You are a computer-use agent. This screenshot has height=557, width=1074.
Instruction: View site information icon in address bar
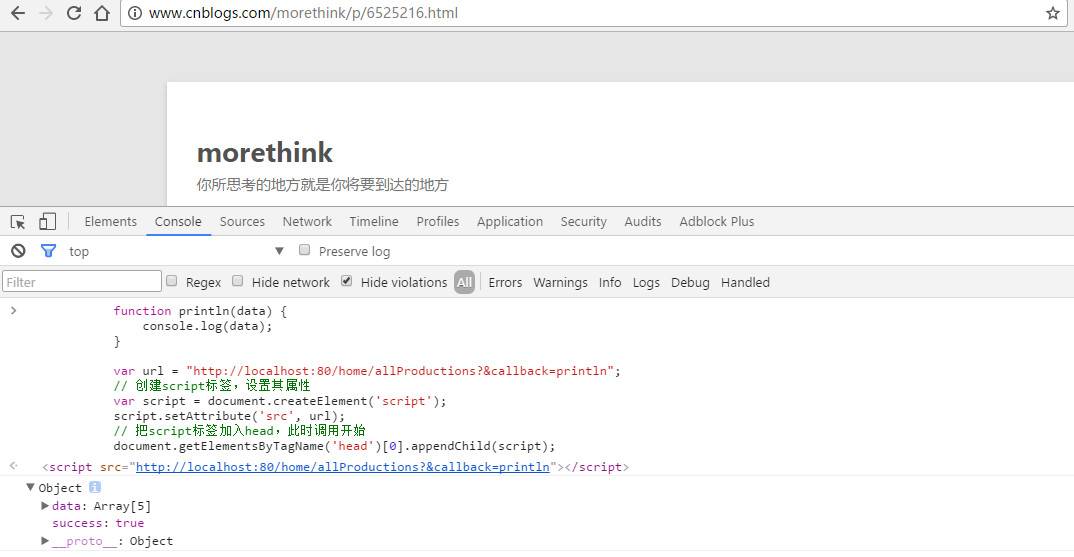[135, 13]
